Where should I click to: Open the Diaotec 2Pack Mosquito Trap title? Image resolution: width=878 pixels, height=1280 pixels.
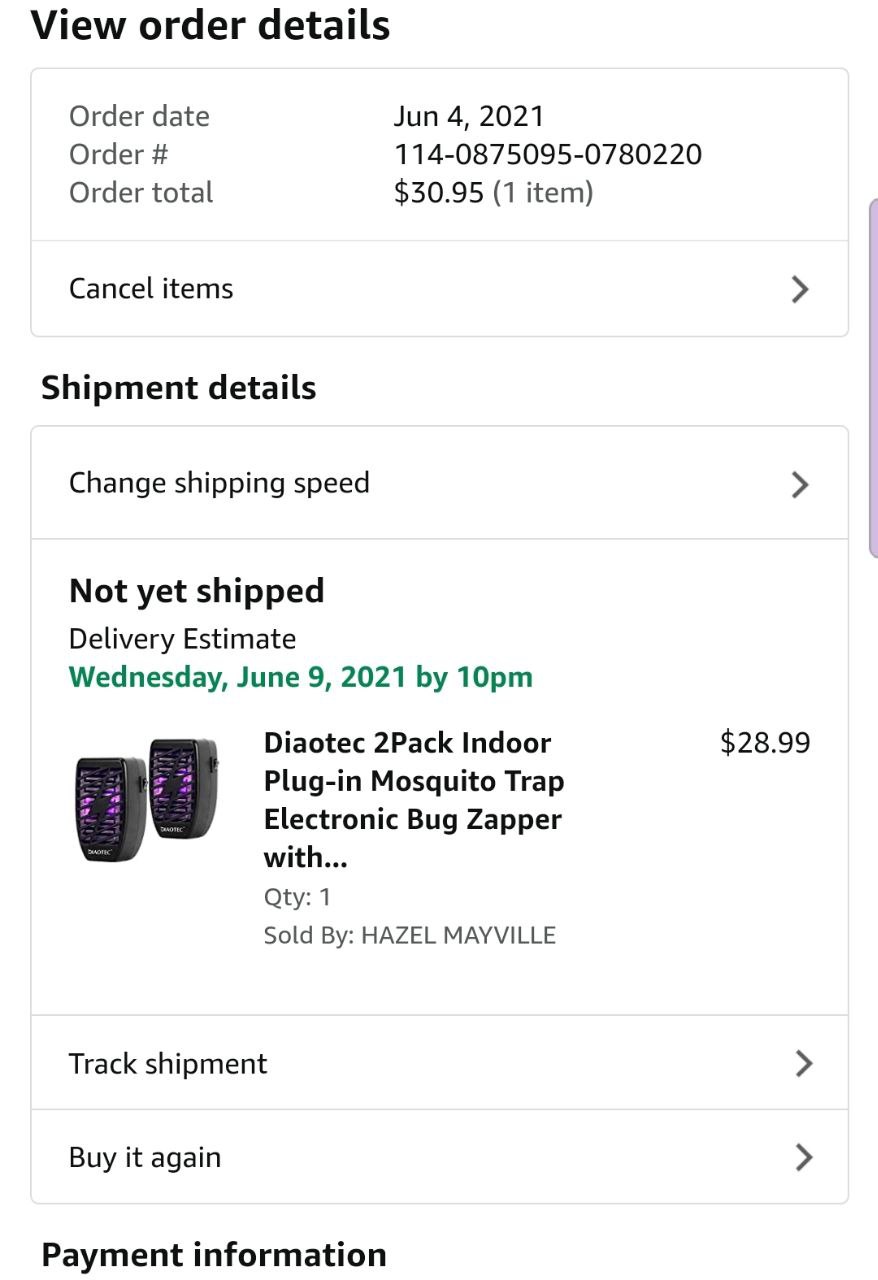pos(413,799)
